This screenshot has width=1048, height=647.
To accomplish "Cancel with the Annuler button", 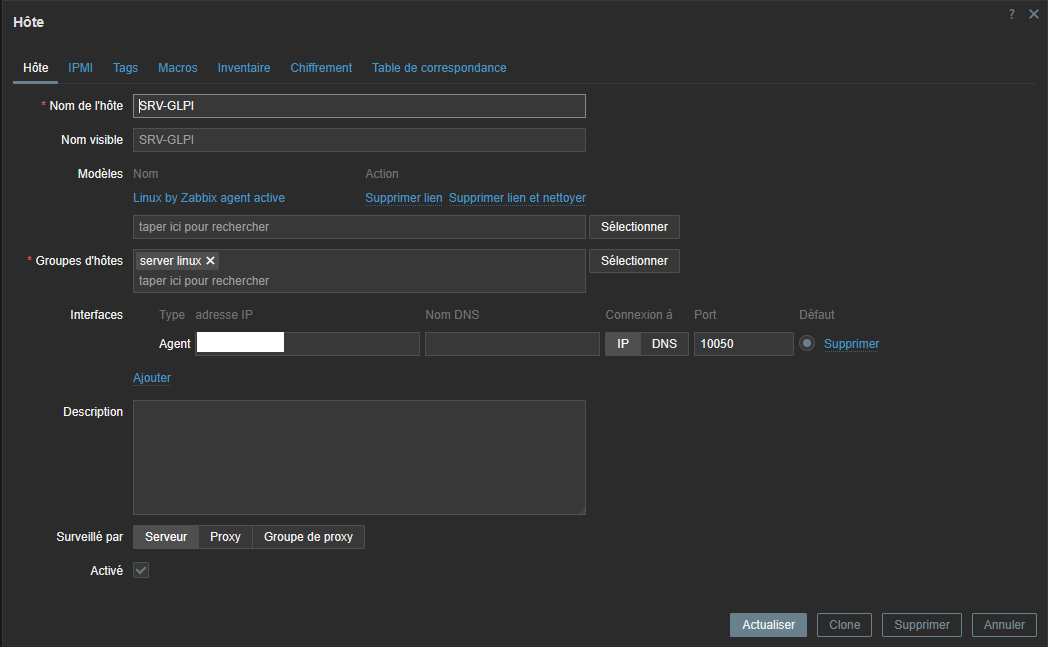I will (x=1004, y=625).
